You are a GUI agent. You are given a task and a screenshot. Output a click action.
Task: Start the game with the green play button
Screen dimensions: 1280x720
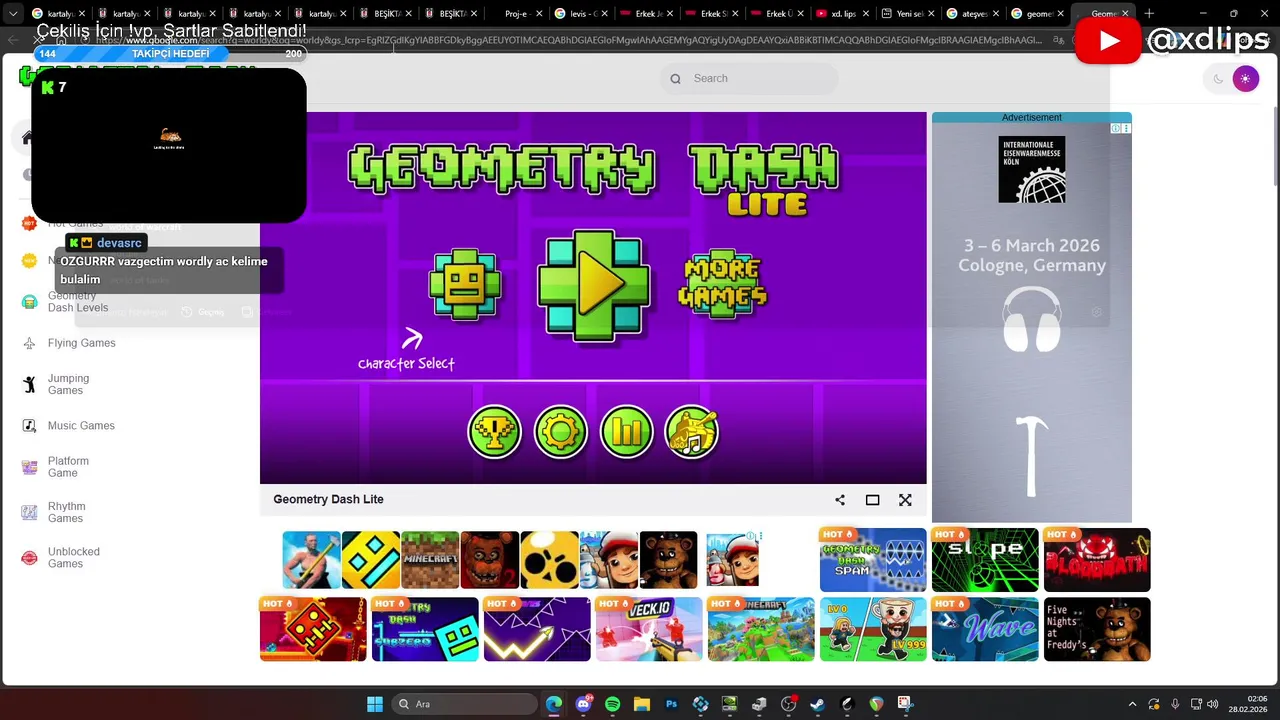point(594,286)
